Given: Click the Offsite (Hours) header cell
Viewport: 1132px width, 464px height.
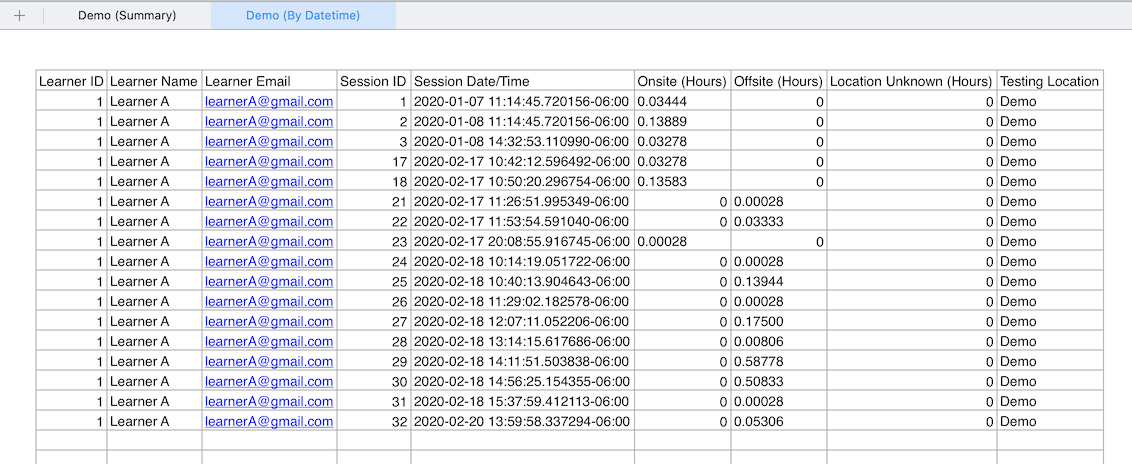Looking at the screenshot, I should coord(778,81).
